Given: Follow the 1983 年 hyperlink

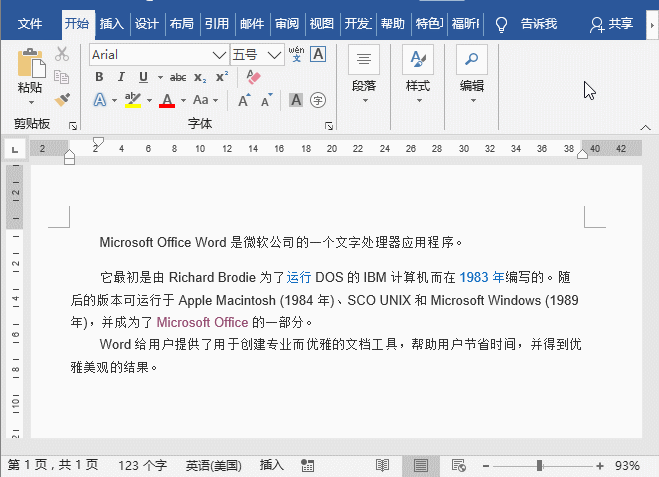Looking at the screenshot, I should (482, 277).
